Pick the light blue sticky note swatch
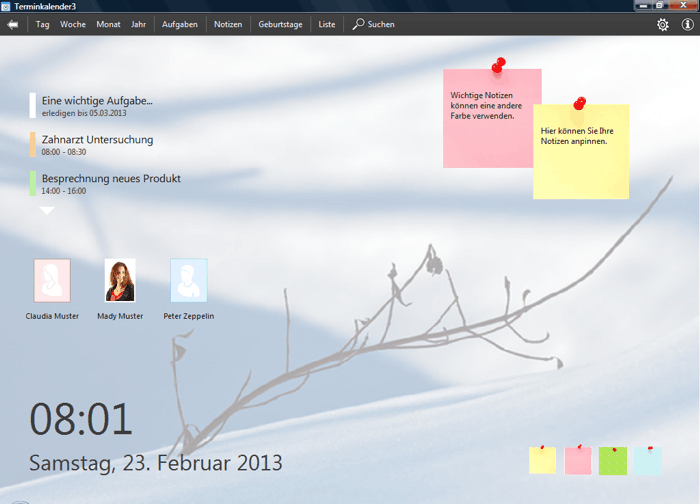The width and height of the screenshot is (700, 504). click(x=647, y=461)
